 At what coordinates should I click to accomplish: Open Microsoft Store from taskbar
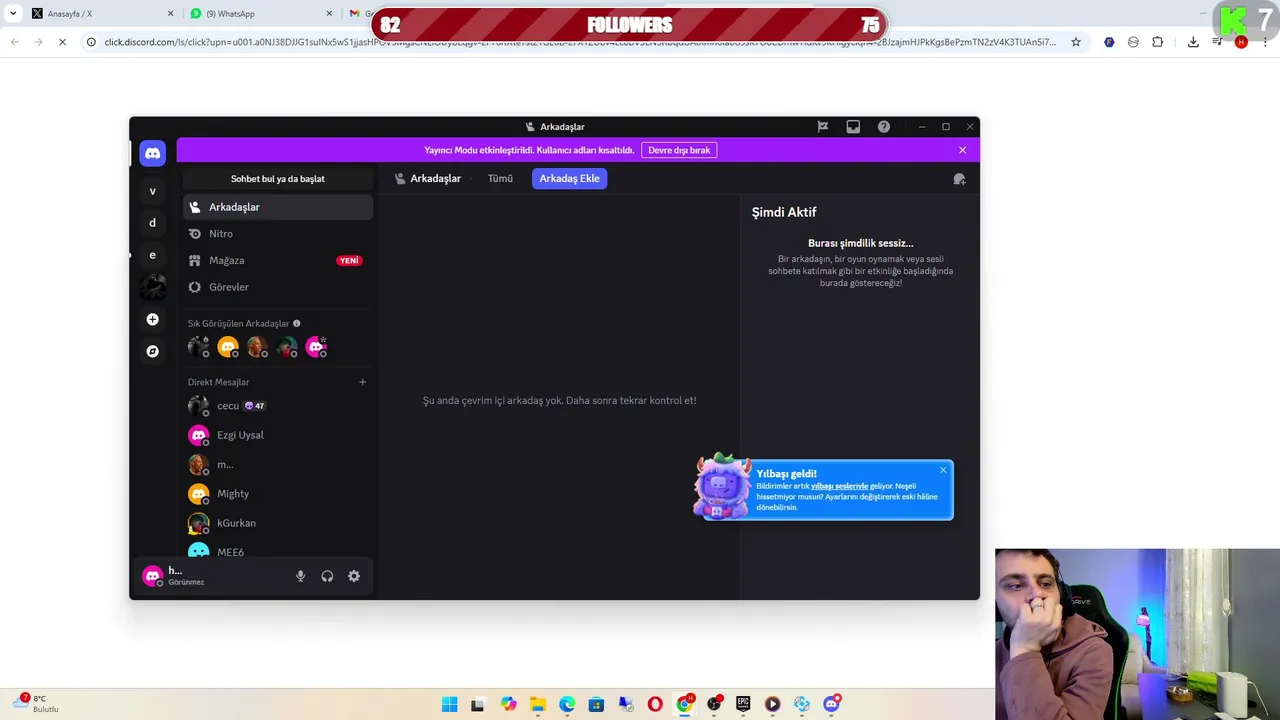click(596, 704)
